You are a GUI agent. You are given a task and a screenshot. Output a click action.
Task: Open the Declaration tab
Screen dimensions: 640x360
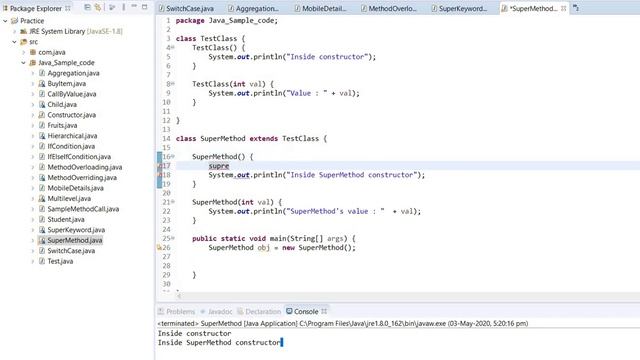[x=259, y=311]
